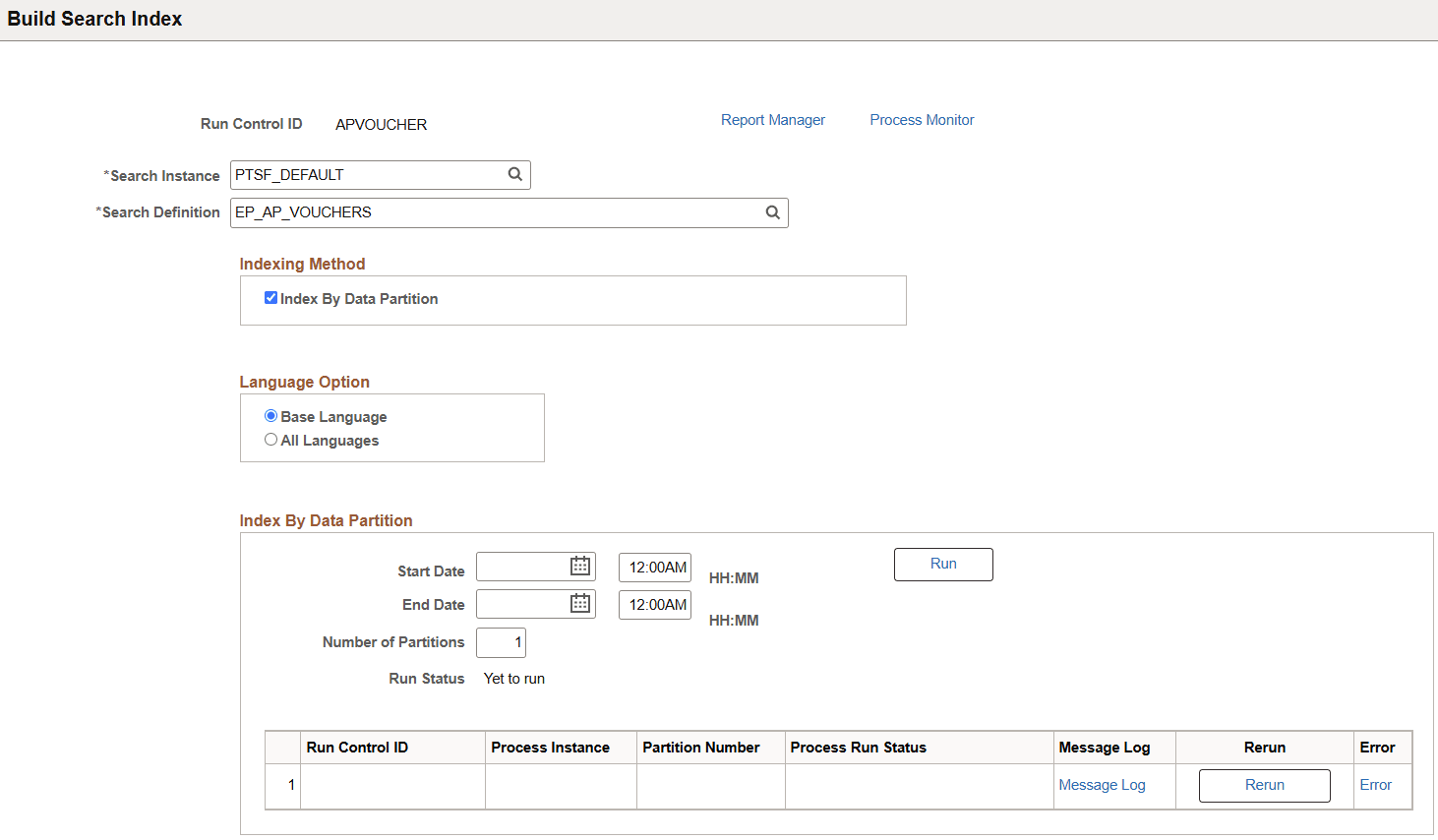Select the All Languages option

tap(270, 439)
